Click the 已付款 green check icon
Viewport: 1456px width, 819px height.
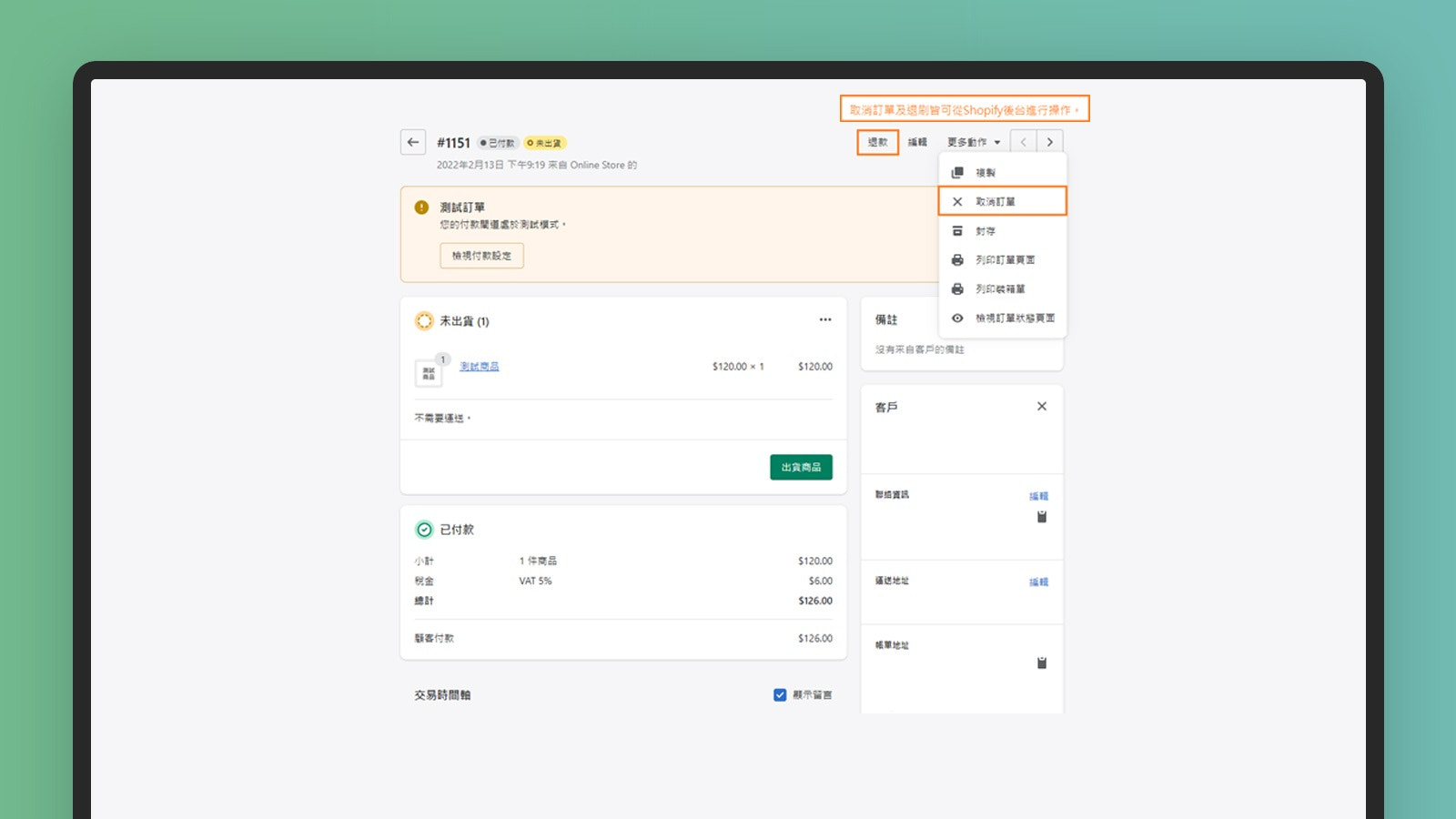coord(424,530)
